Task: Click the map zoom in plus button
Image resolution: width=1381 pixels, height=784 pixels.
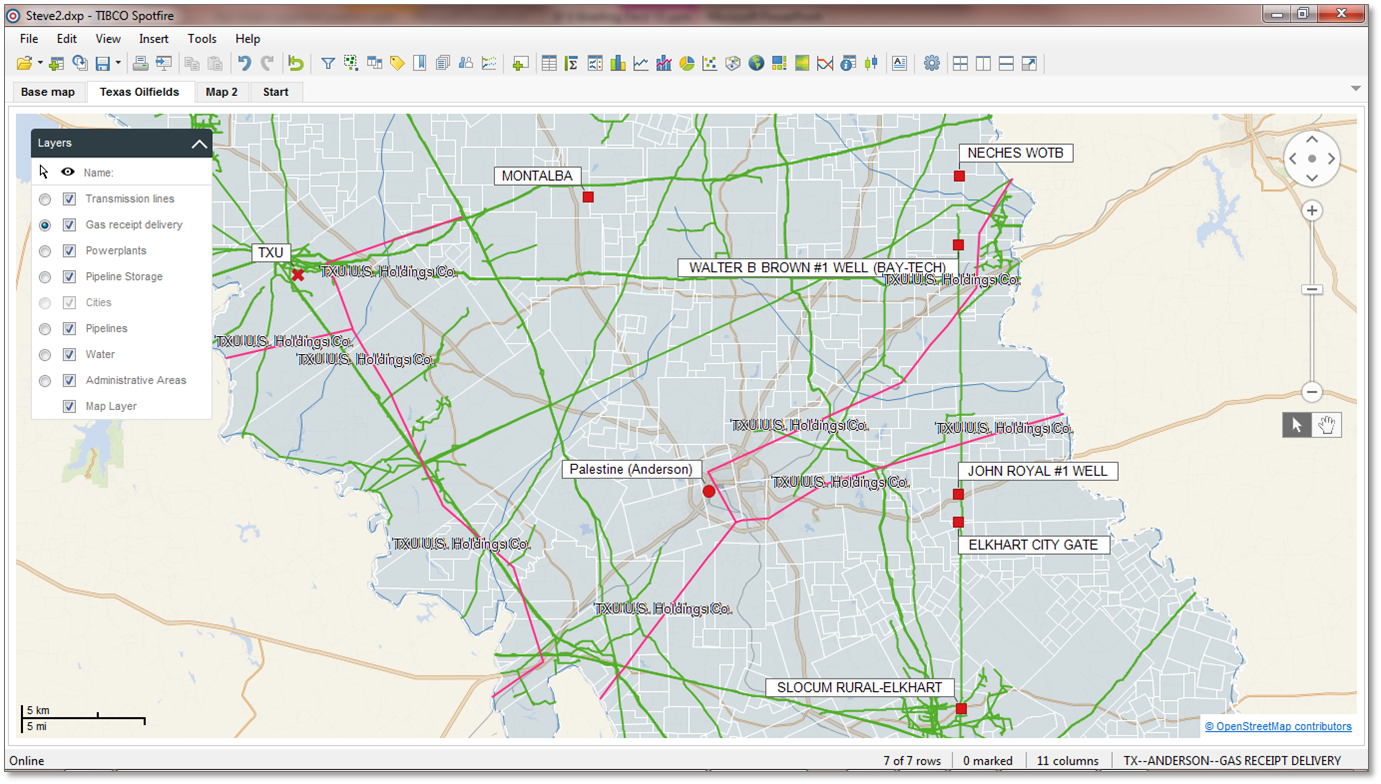Action: [x=1312, y=211]
